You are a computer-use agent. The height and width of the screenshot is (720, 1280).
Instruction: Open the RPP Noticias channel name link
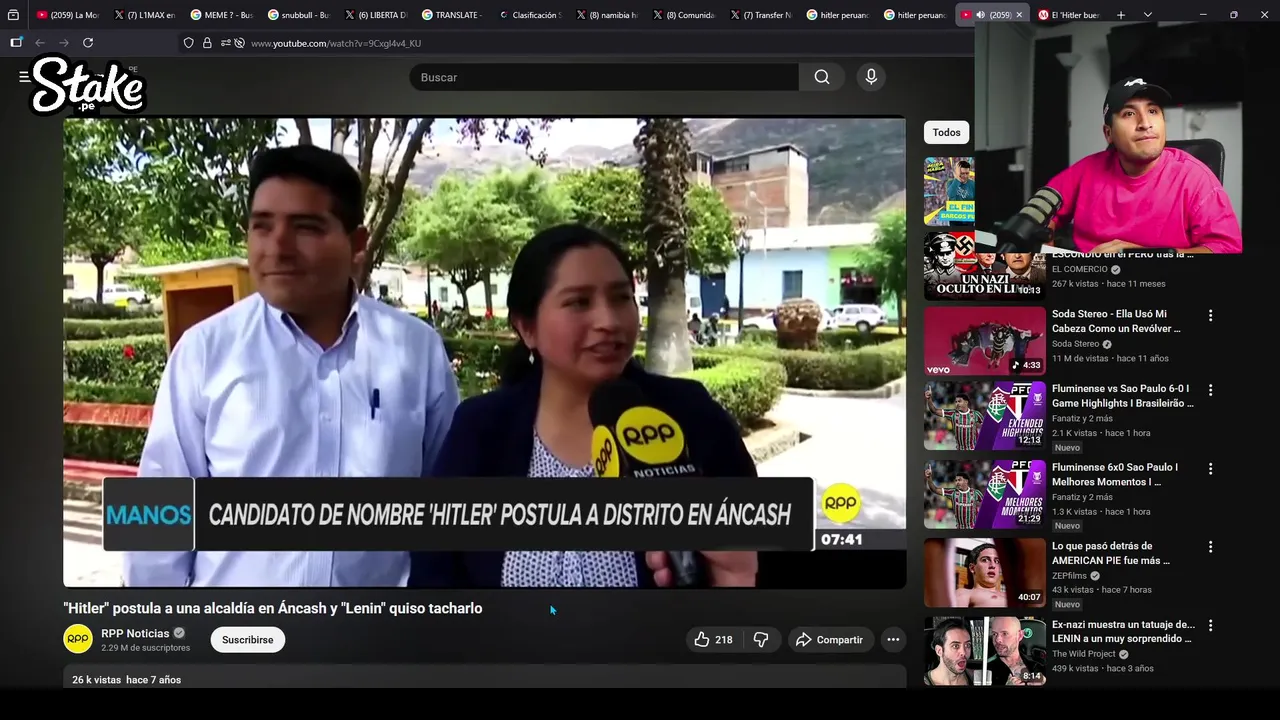click(135, 633)
